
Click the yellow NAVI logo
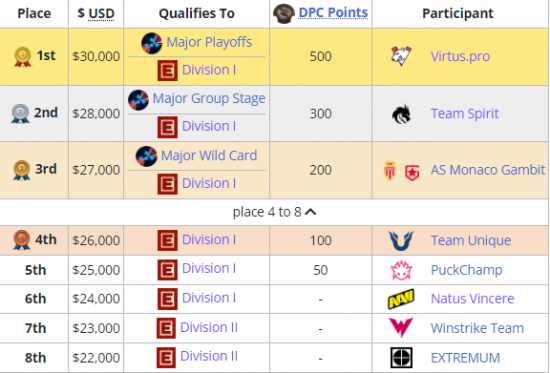[x=401, y=299]
